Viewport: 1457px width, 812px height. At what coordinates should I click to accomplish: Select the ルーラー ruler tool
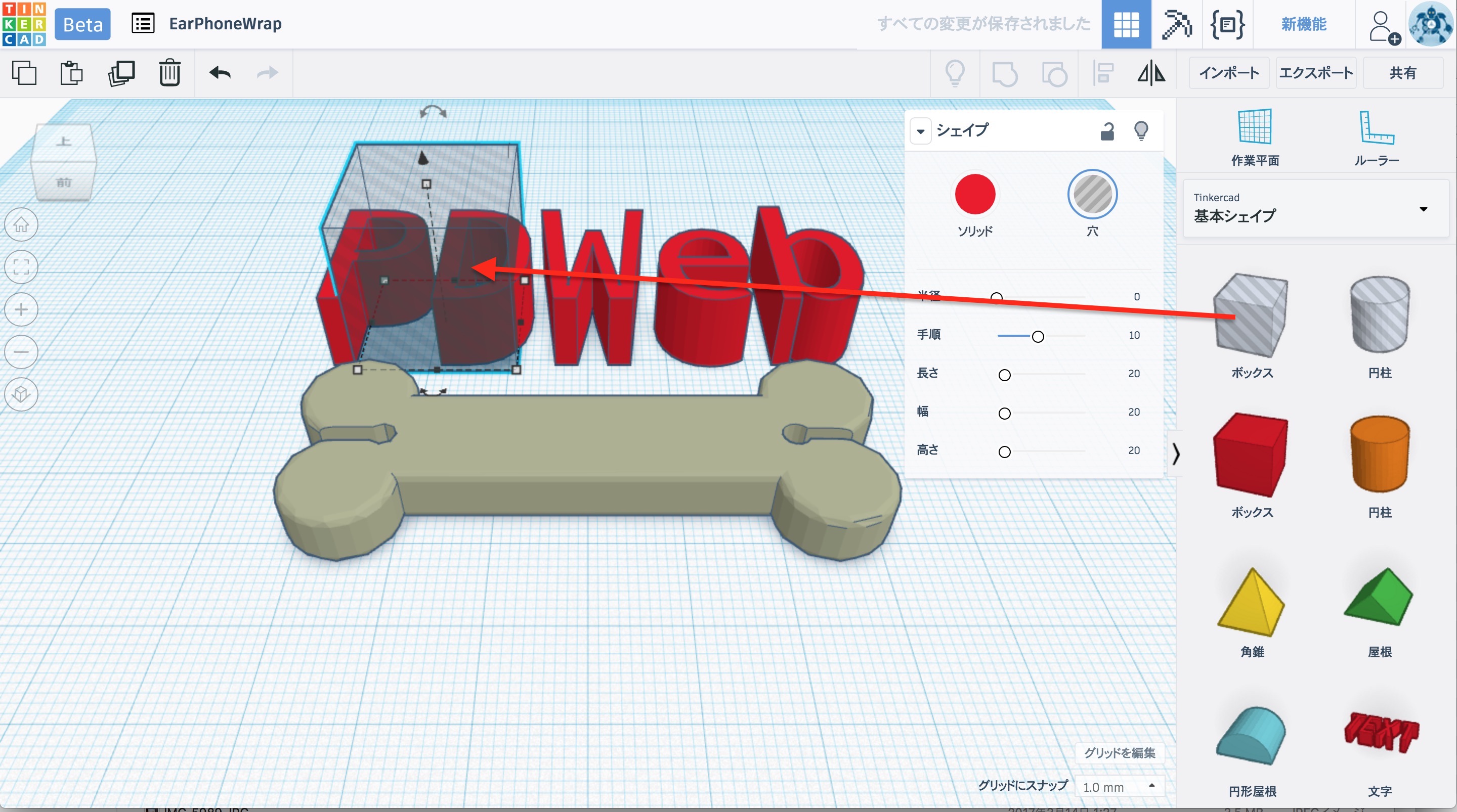click(x=1376, y=137)
